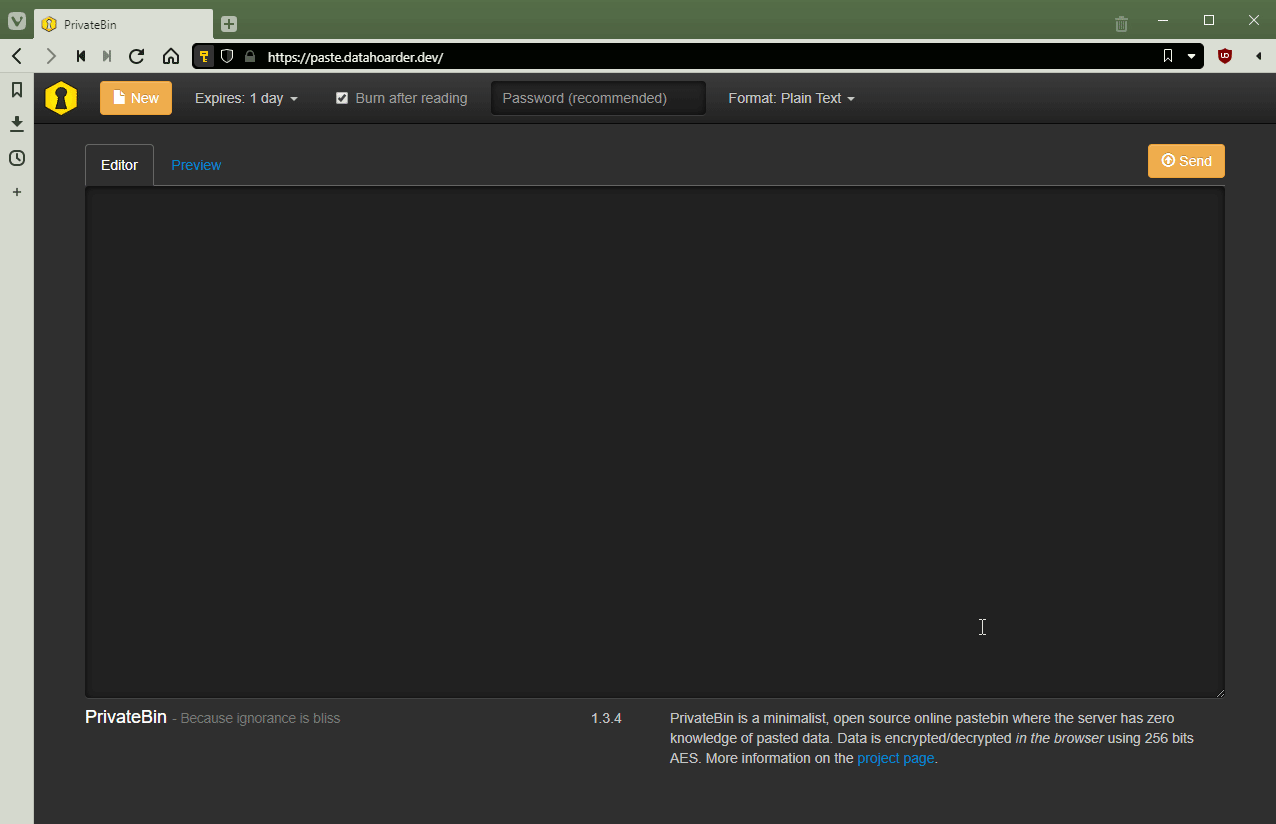Click the Send button
This screenshot has width=1276, height=824.
1186,161
